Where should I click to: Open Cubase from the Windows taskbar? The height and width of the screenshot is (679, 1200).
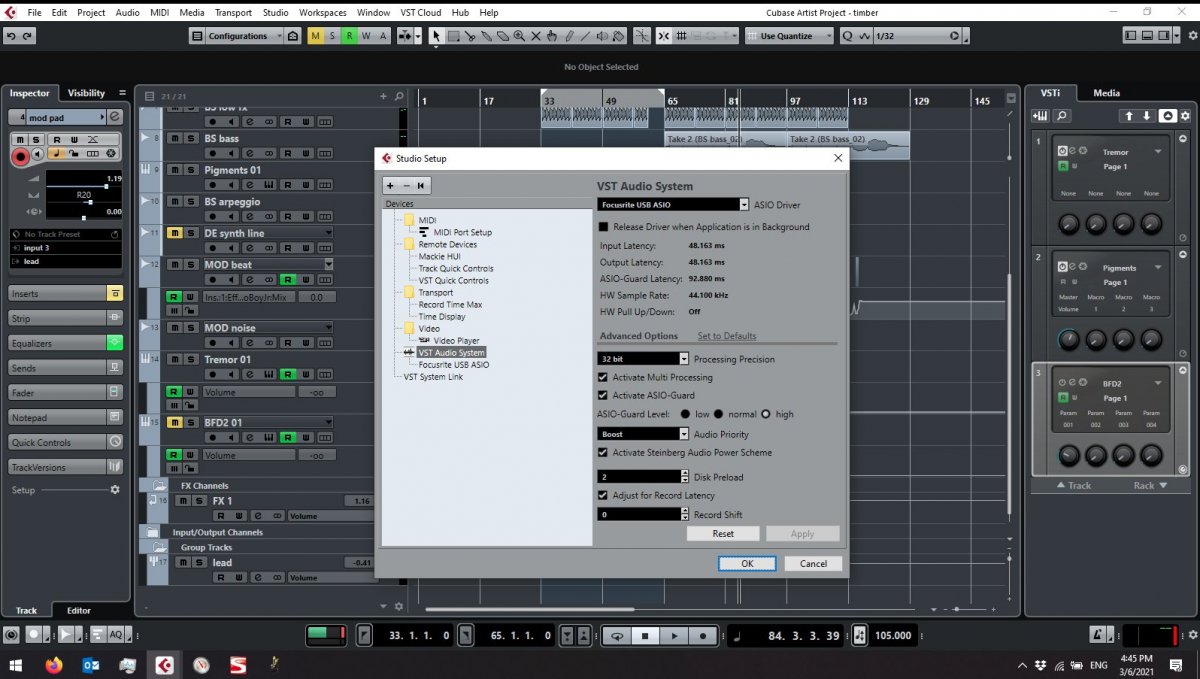[x=163, y=665]
